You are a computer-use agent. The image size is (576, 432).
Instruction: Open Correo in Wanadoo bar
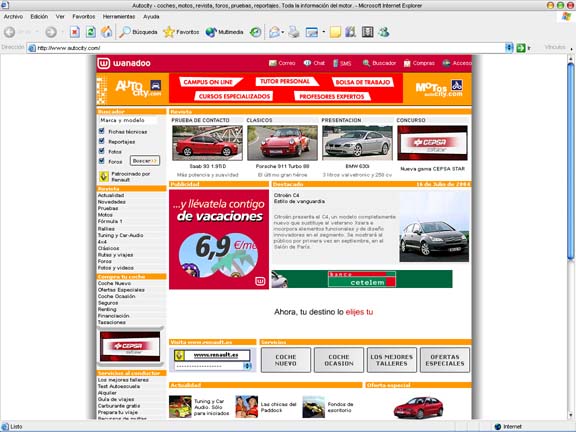tap(282, 63)
